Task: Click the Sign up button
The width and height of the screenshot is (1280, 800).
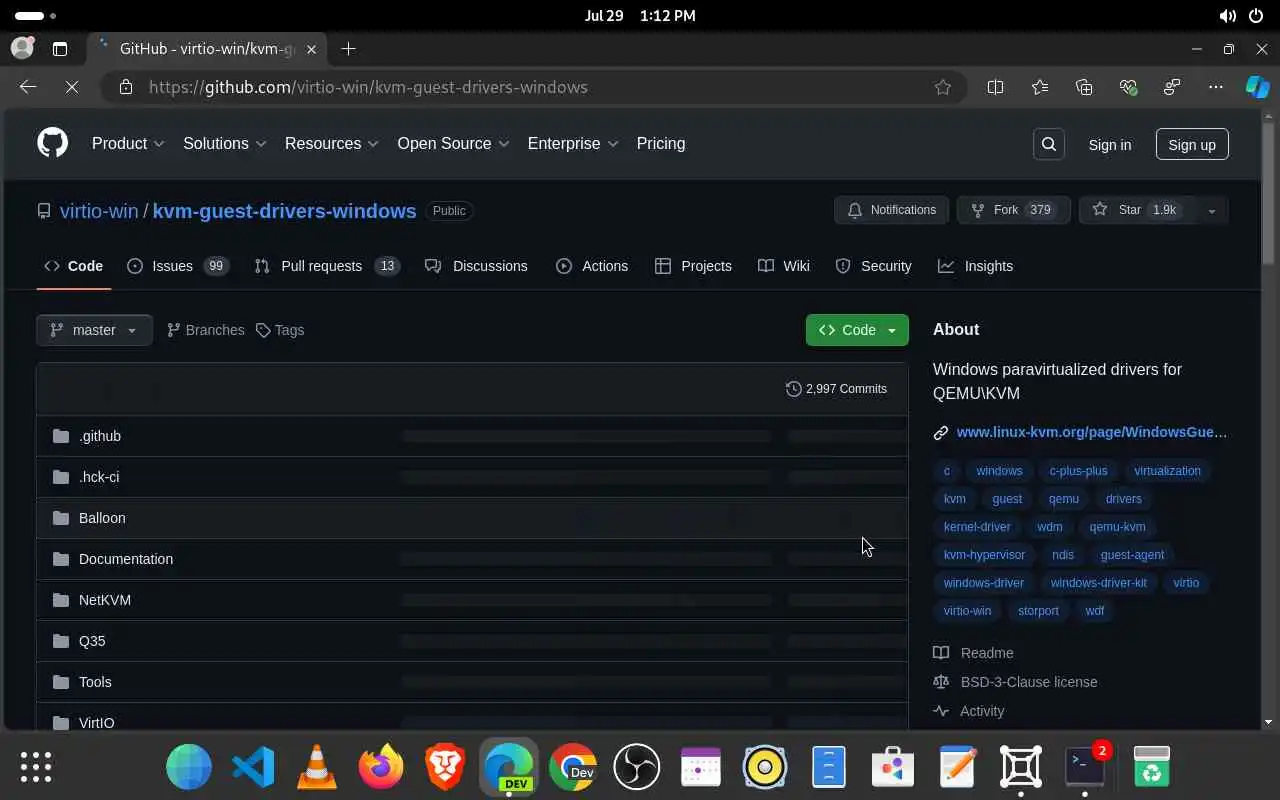Action: pyautogui.click(x=1192, y=144)
